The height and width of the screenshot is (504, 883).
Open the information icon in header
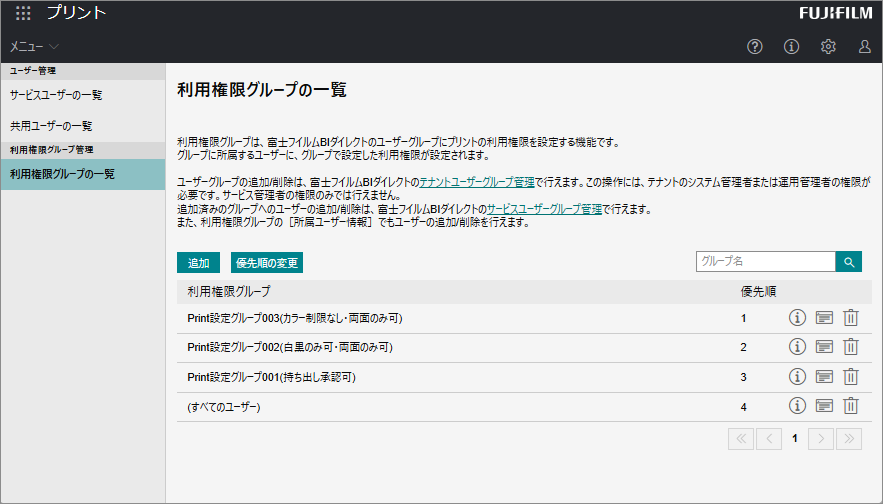tap(791, 47)
